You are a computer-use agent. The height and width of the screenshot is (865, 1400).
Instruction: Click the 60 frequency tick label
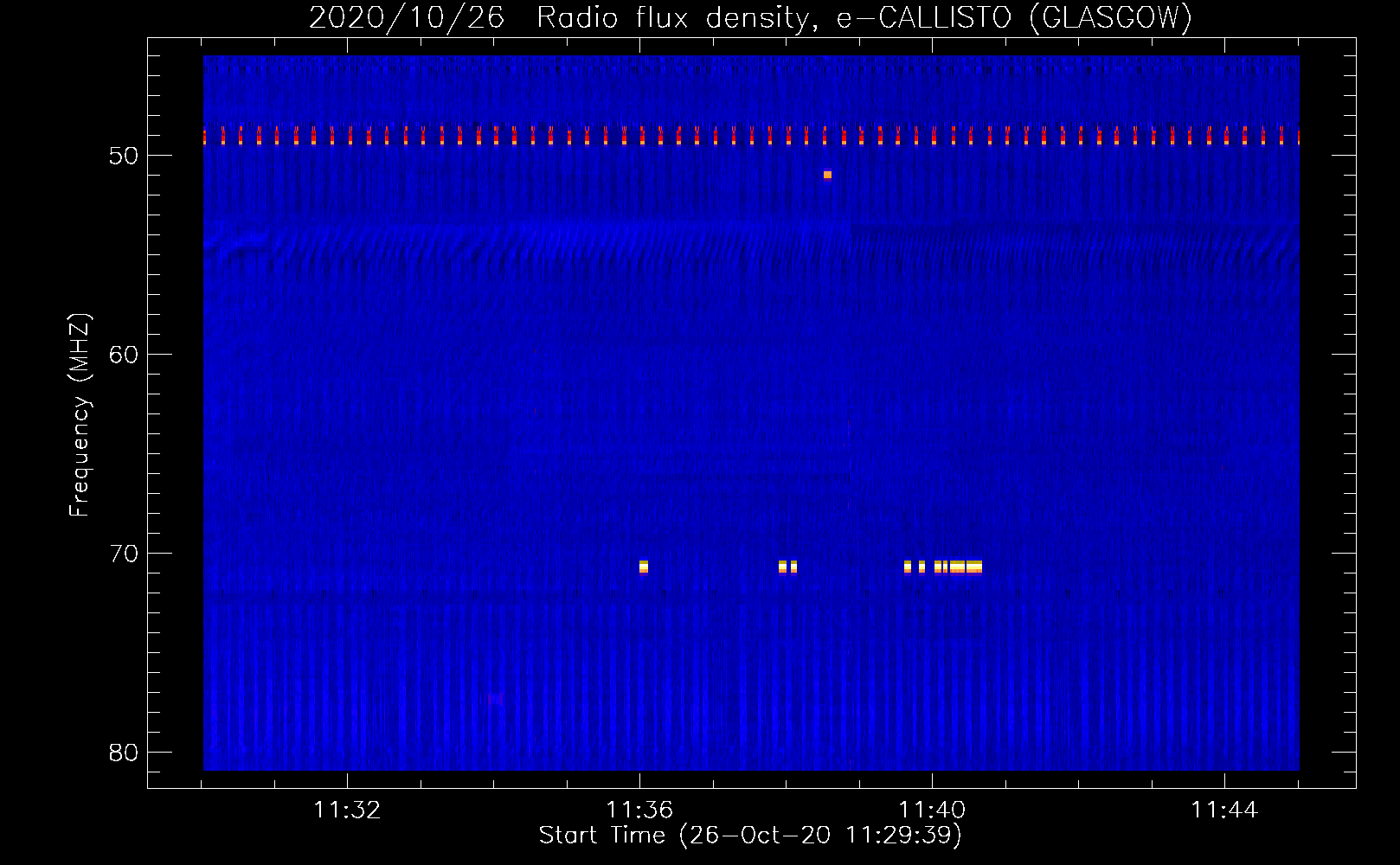click(x=124, y=355)
